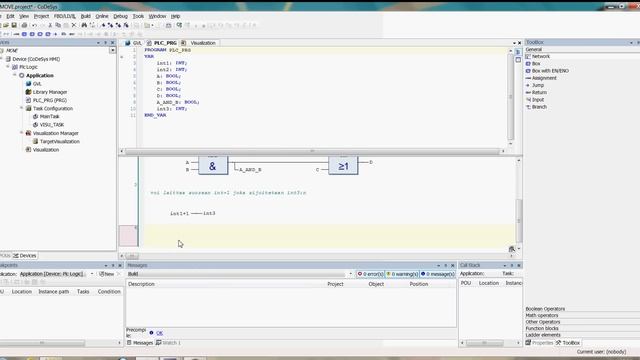The image size is (640, 360).
Task: Open the Build menu
Action: [85, 16]
